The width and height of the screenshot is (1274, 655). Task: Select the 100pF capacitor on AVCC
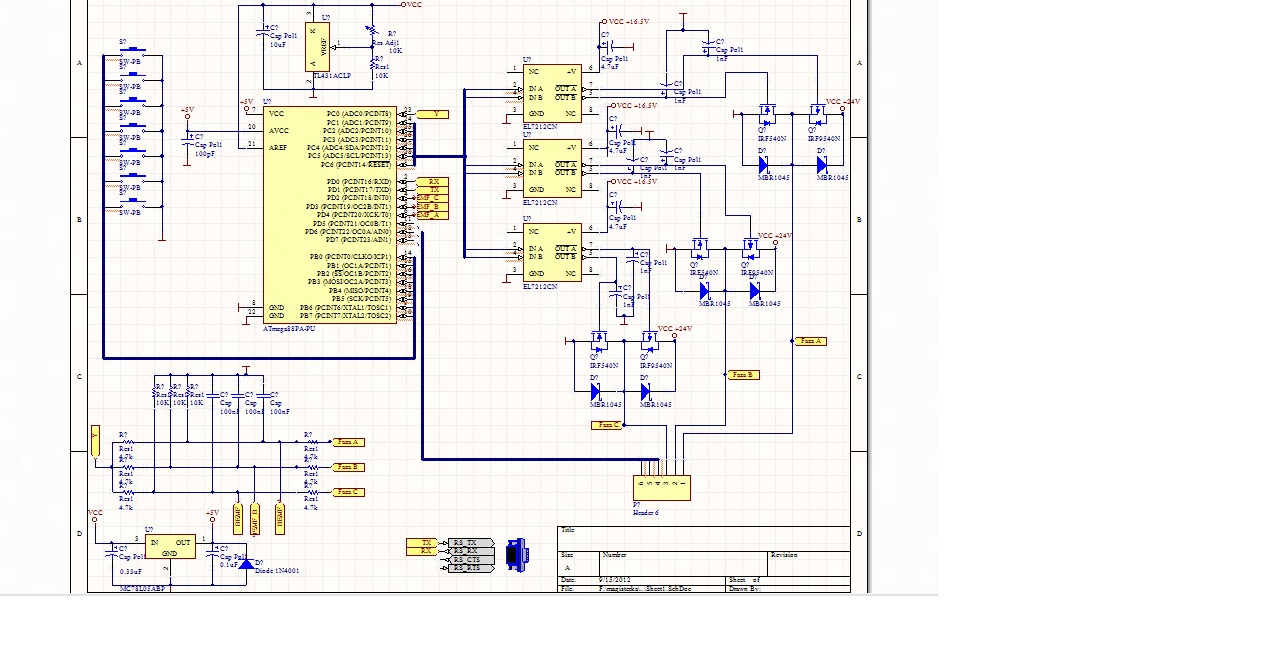[x=187, y=143]
